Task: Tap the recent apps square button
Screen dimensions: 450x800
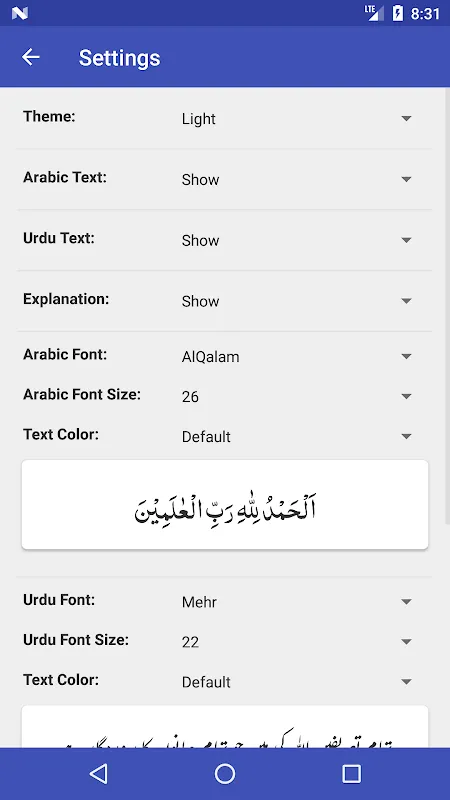Action: click(352, 773)
